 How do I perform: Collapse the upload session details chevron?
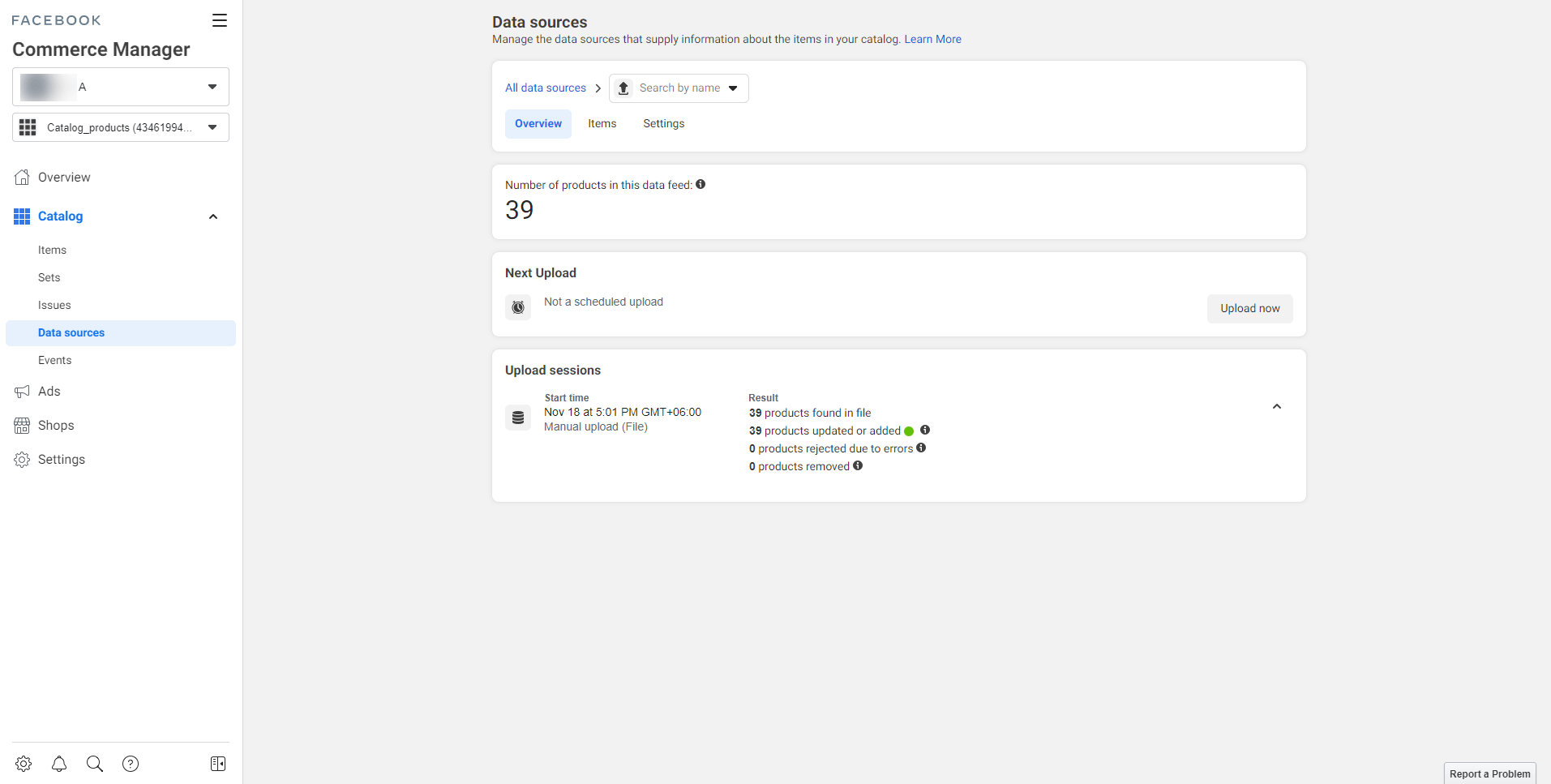pyautogui.click(x=1277, y=407)
